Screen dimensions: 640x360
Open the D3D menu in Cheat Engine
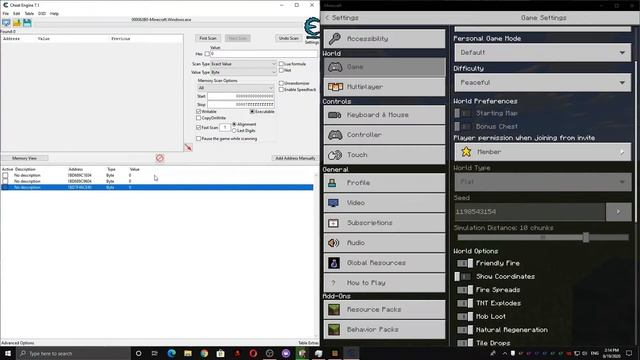(42, 13)
